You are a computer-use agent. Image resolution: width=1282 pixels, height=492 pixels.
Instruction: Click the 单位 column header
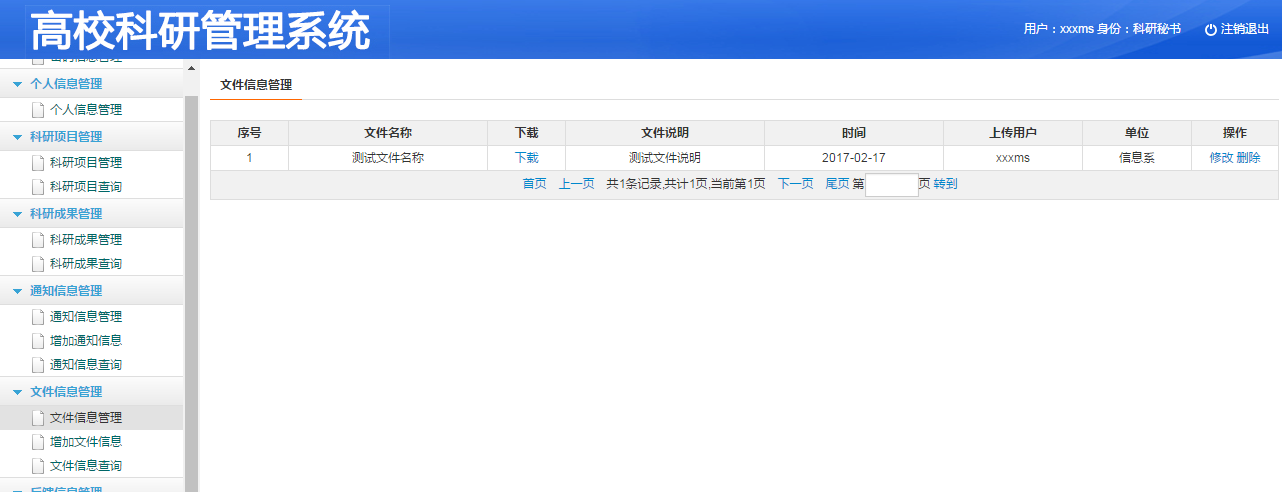[1137, 133]
